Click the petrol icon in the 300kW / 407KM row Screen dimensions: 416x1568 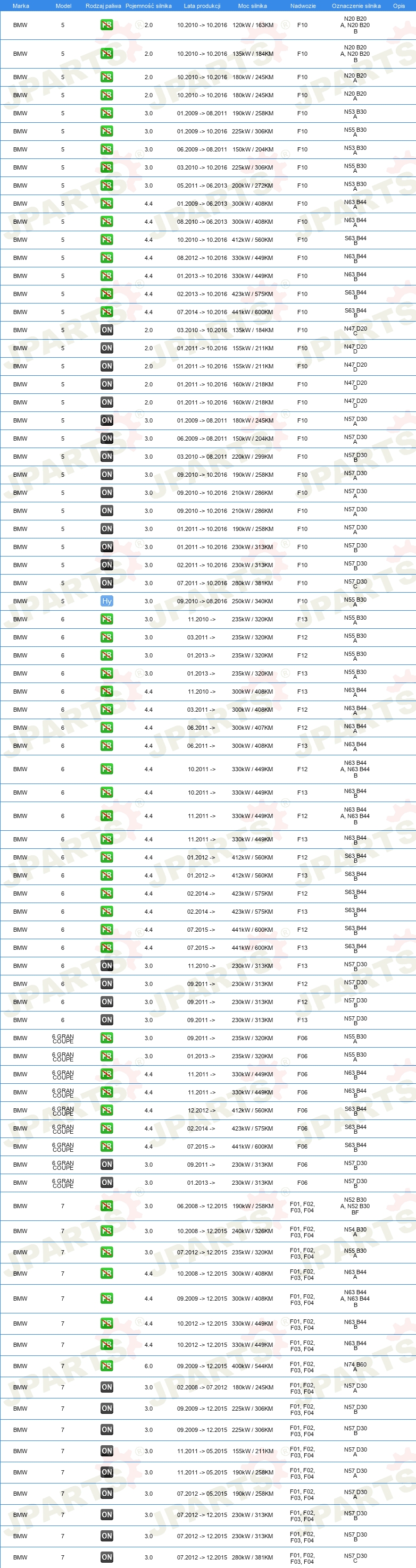tap(106, 727)
